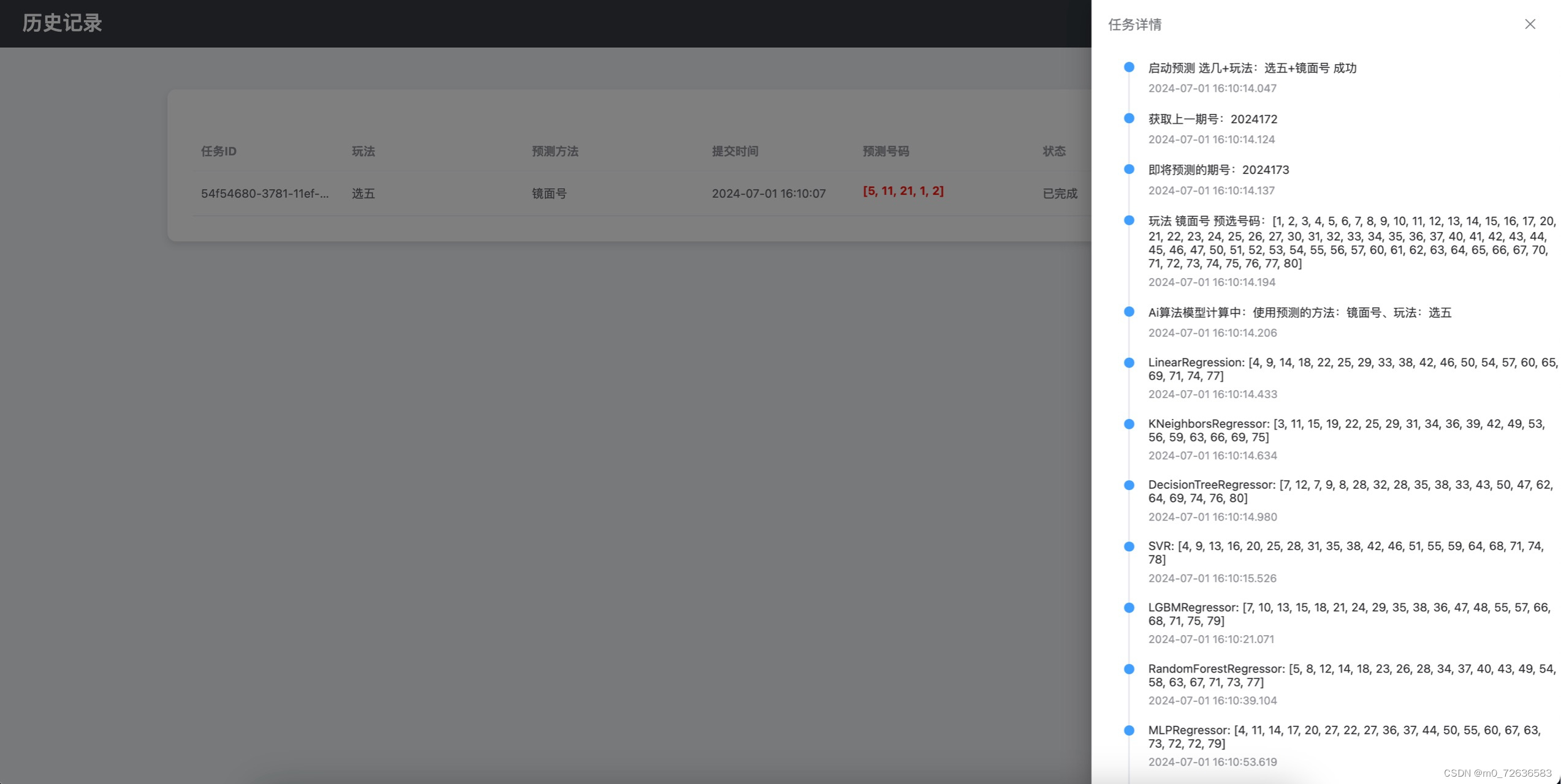1561x784 pixels.
Task: Click the MLPRegressor result text
Action: [x=1345, y=736]
